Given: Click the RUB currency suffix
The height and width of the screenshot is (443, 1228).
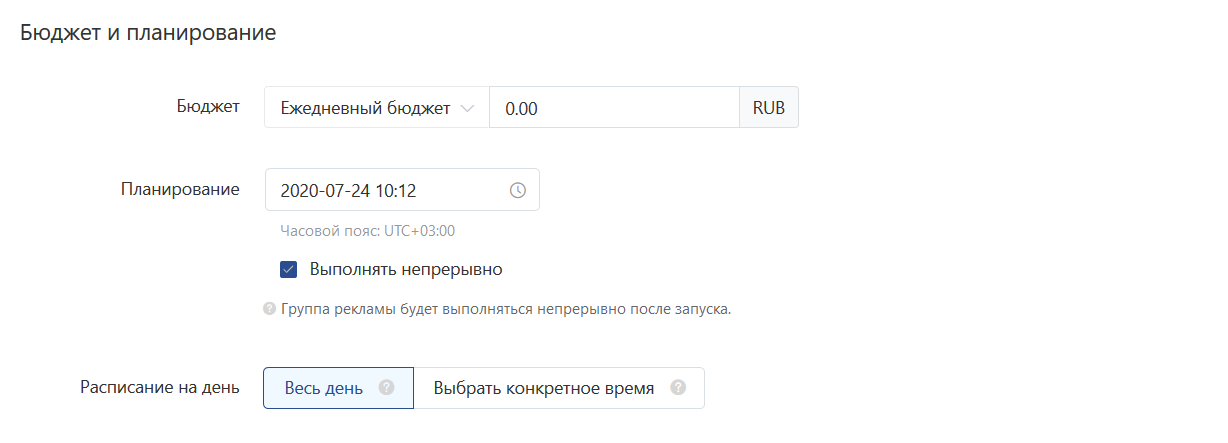Looking at the screenshot, I should [x=769, y=108].
